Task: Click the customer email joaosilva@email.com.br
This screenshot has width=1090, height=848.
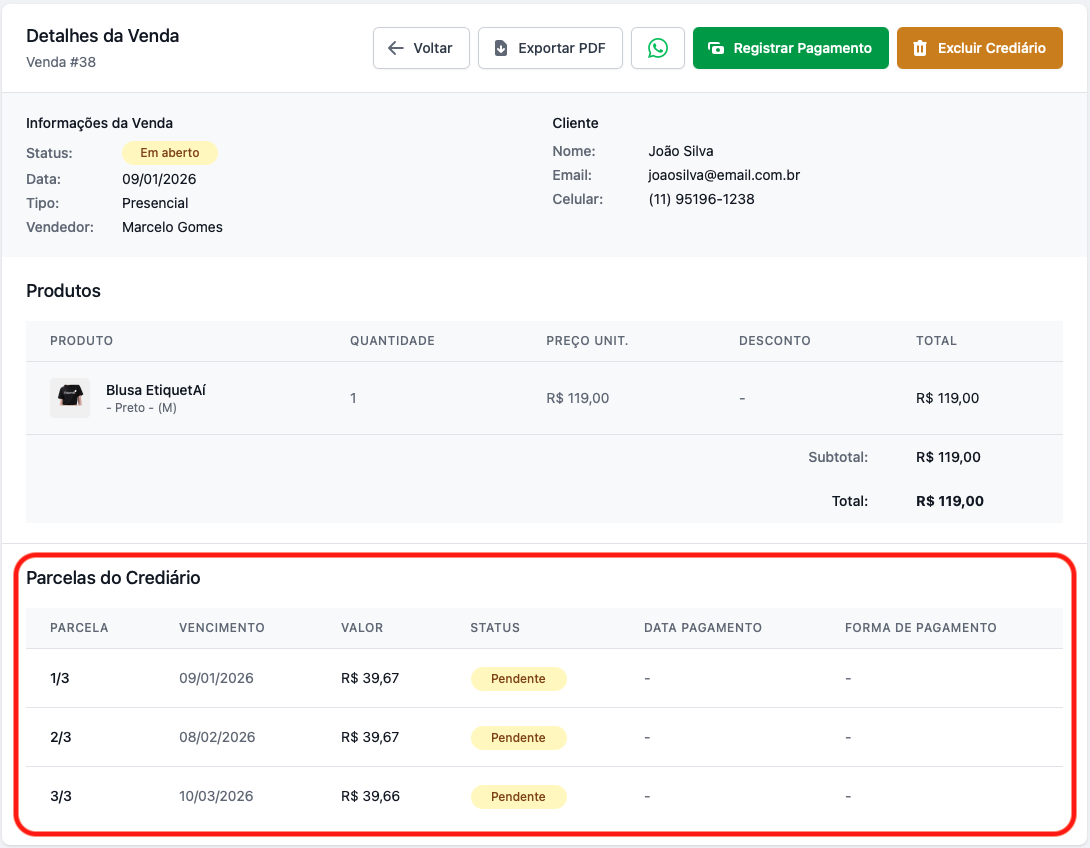Action: click(x=724, y=175)
